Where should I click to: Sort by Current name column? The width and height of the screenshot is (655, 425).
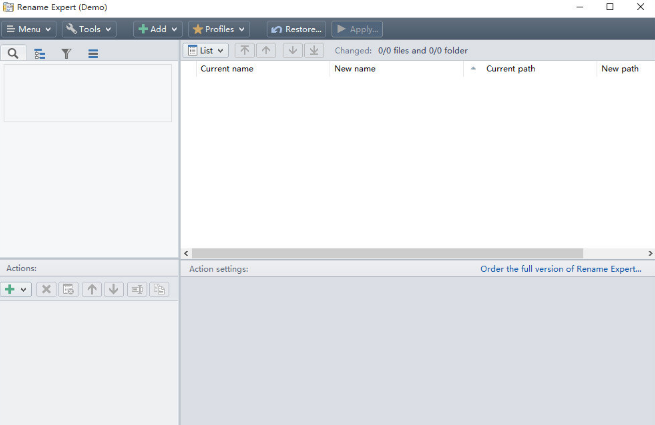coord(263,69)
